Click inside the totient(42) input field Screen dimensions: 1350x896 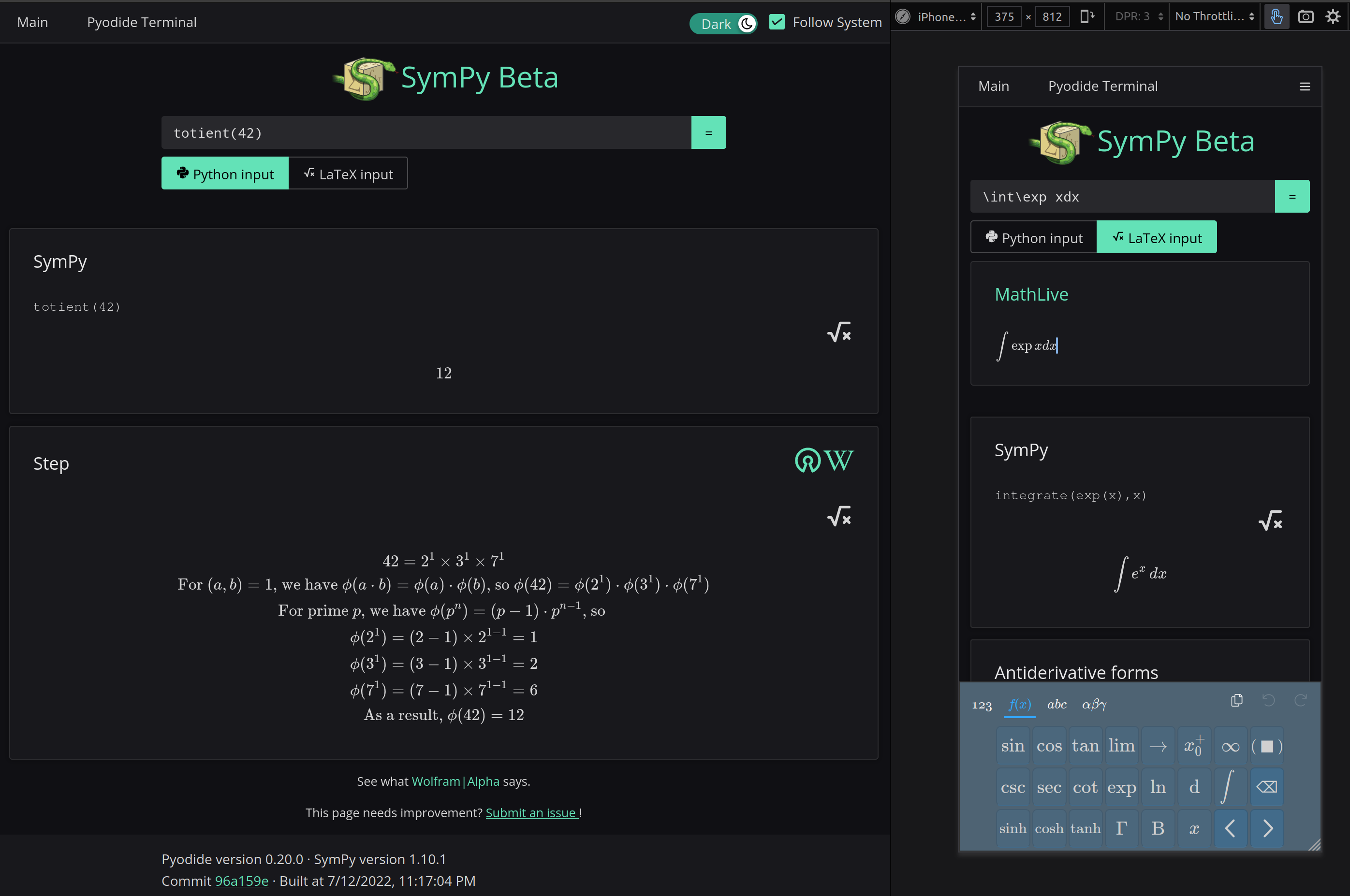(426, 132)
